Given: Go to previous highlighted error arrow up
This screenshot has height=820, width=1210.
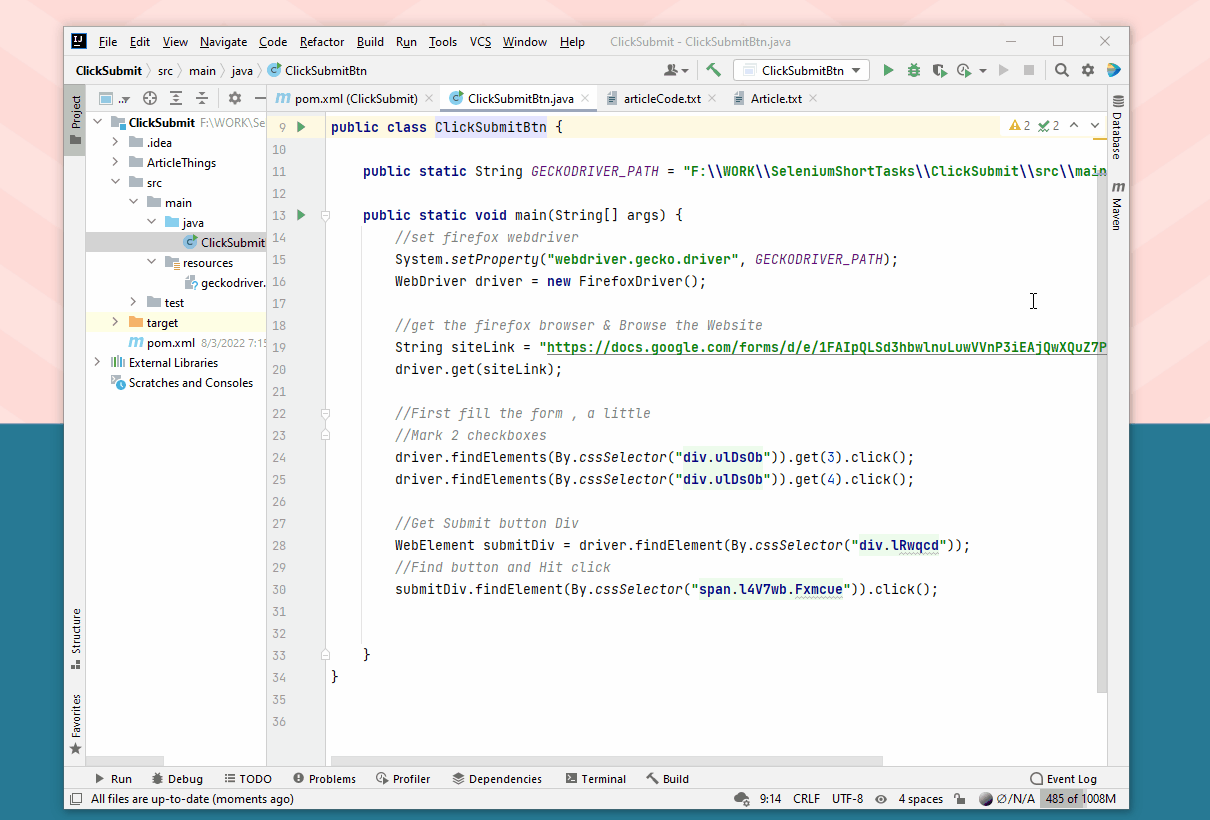Looking at the screenshot, I should (1074, 126).
